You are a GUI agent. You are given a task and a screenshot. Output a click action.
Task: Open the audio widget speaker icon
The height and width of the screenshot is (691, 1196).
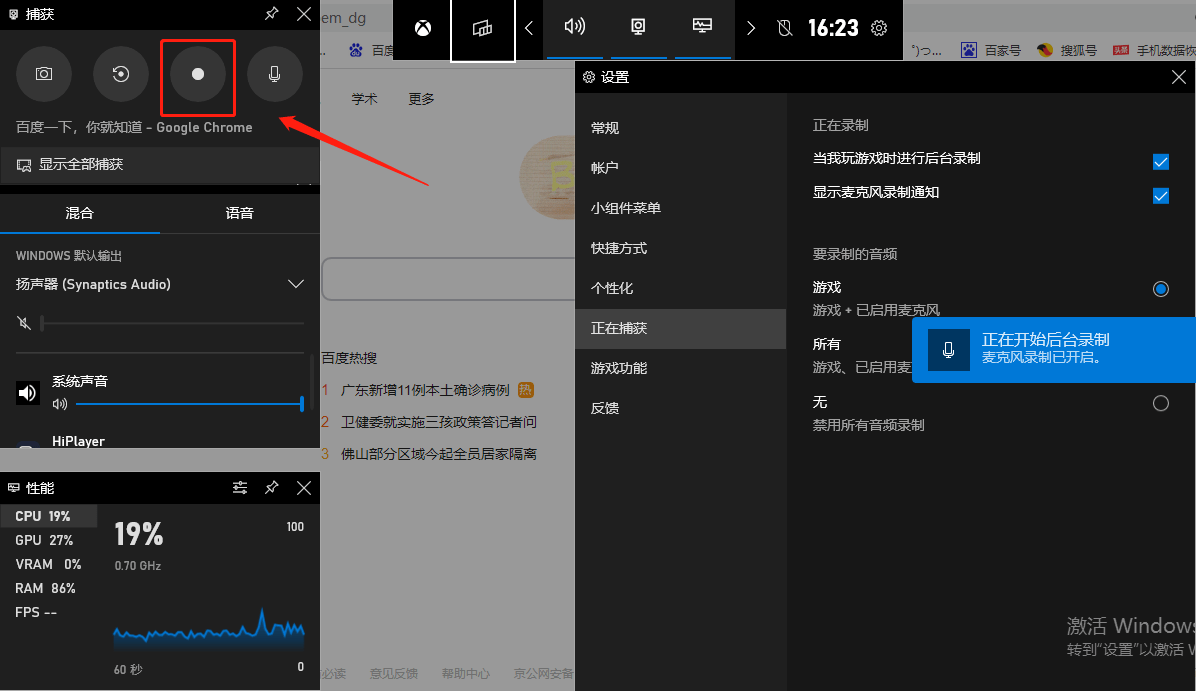click(575, 25)
